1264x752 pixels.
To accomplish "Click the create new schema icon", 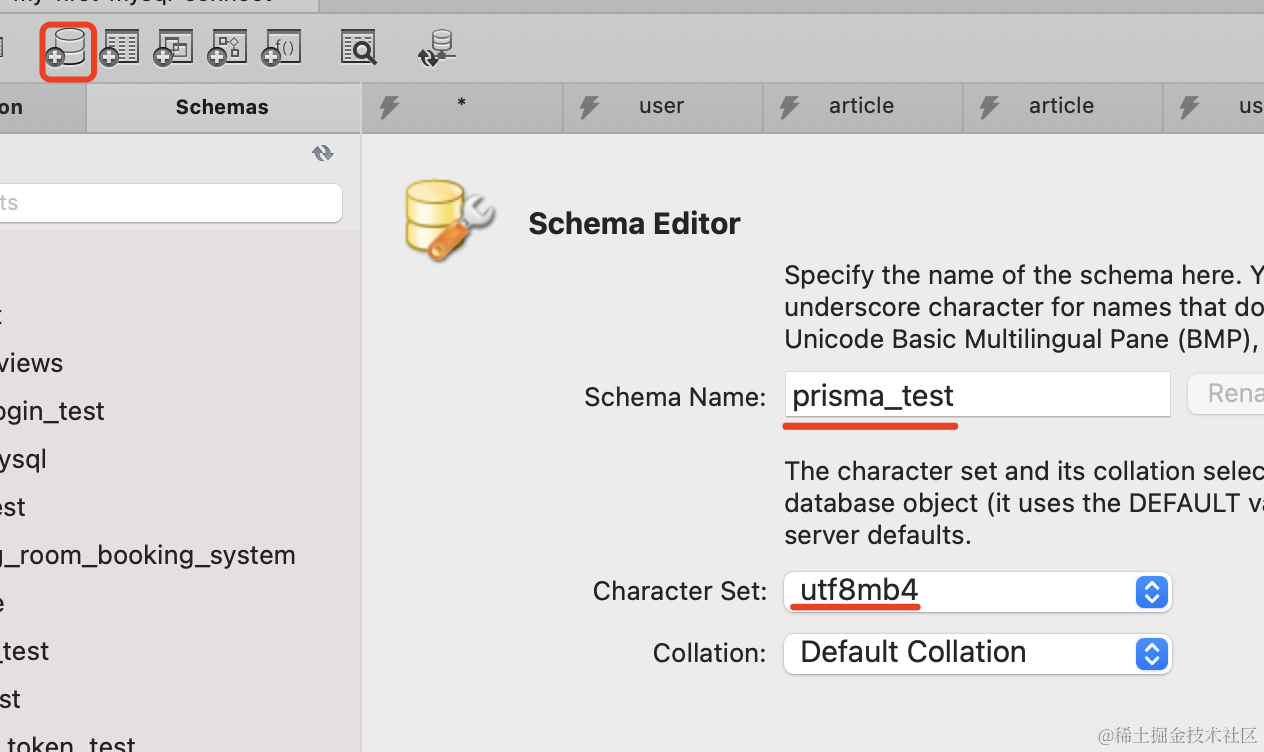I will tap(68, 49).
